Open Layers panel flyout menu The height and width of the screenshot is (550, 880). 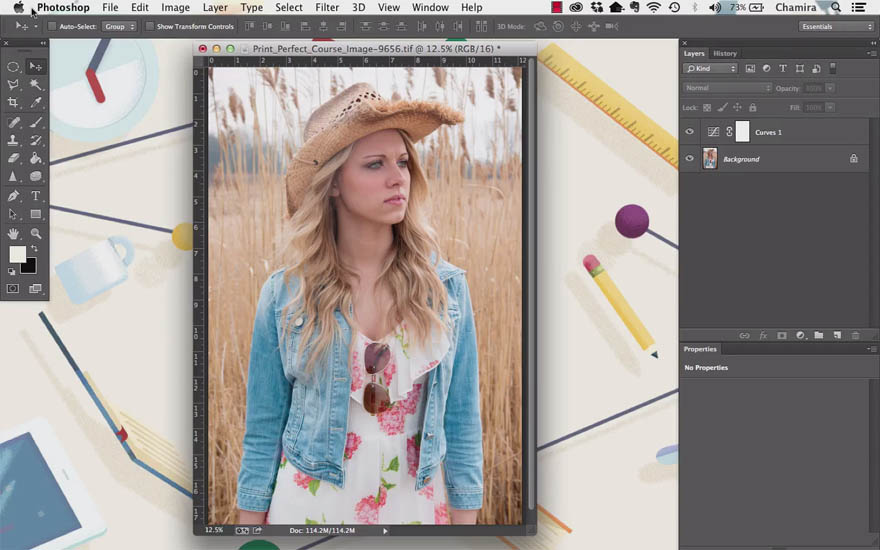pos(871,53)
